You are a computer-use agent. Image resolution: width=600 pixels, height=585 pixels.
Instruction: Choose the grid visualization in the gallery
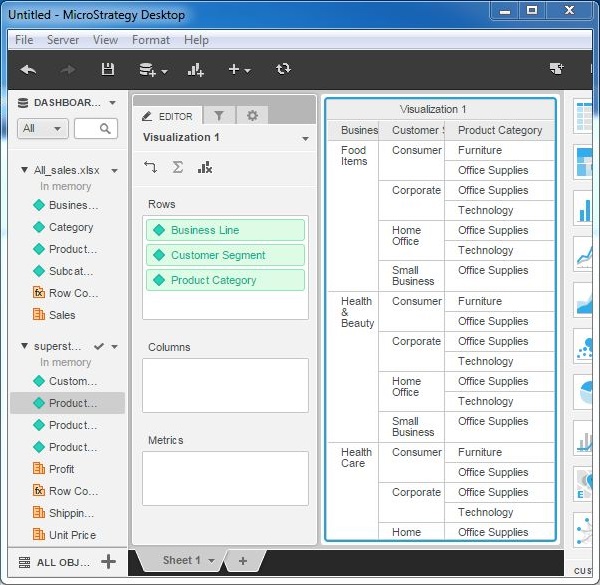584,117
